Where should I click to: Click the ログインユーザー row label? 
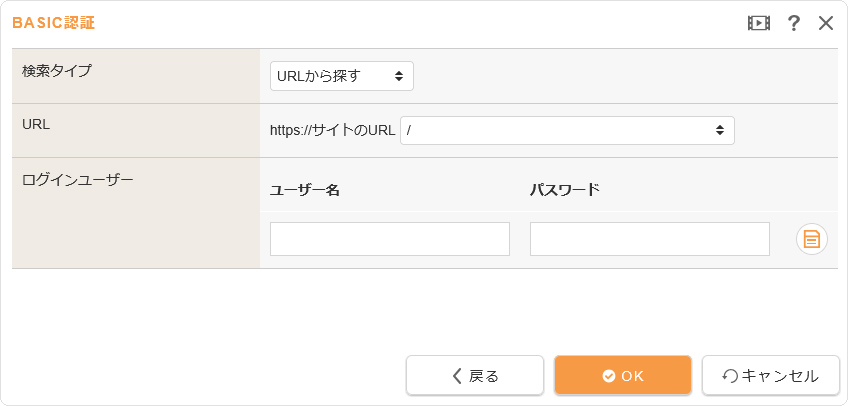point(77,180)
